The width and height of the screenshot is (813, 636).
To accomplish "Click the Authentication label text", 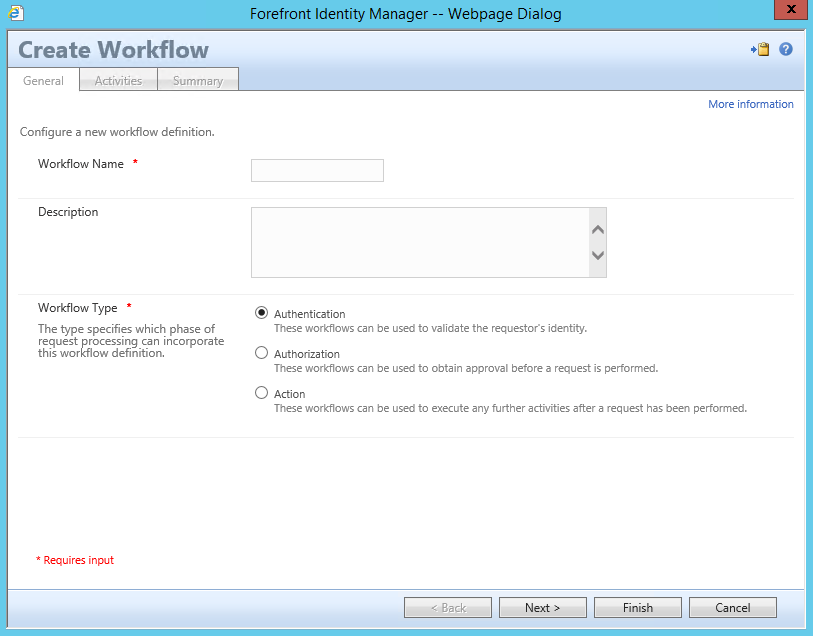I will point(310,314).
